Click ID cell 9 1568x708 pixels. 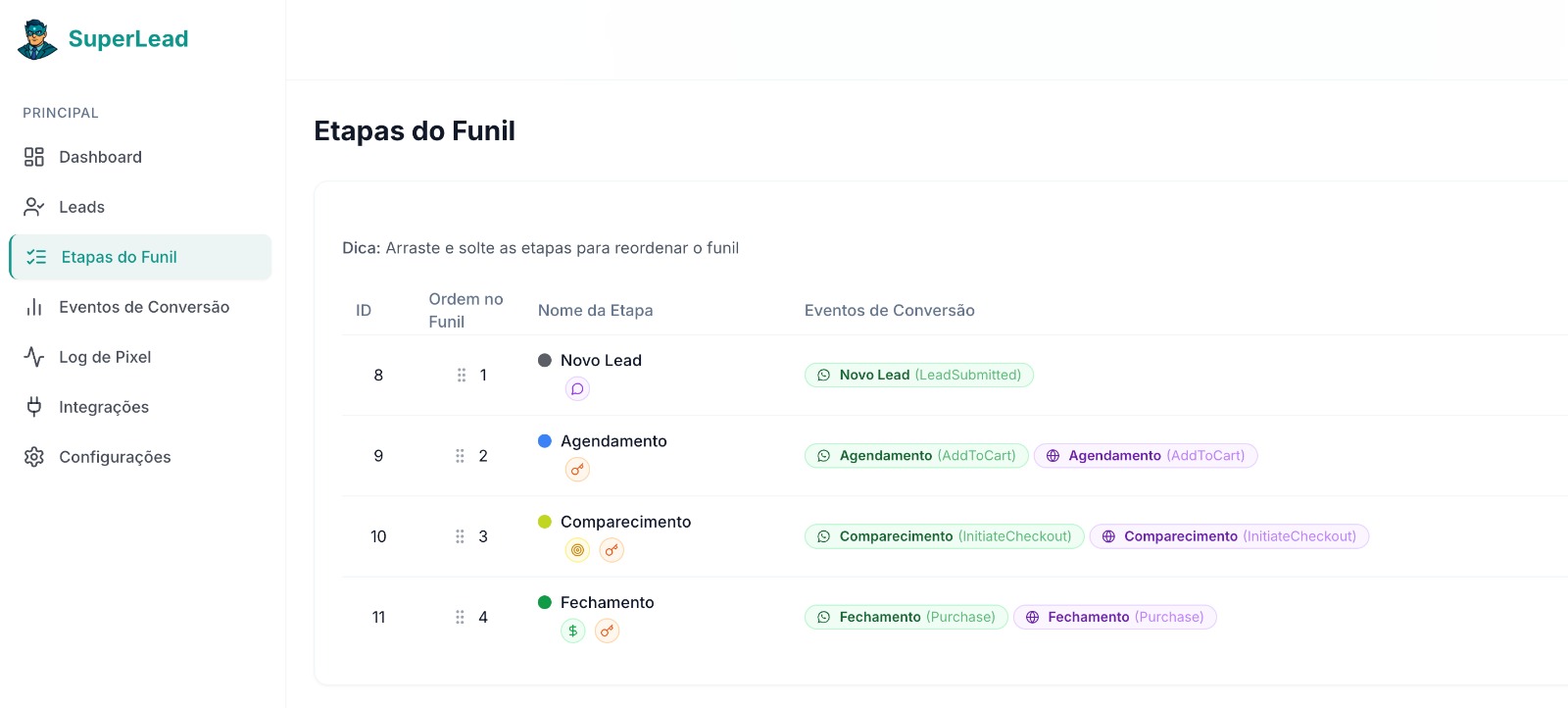[x=378, y=456]
